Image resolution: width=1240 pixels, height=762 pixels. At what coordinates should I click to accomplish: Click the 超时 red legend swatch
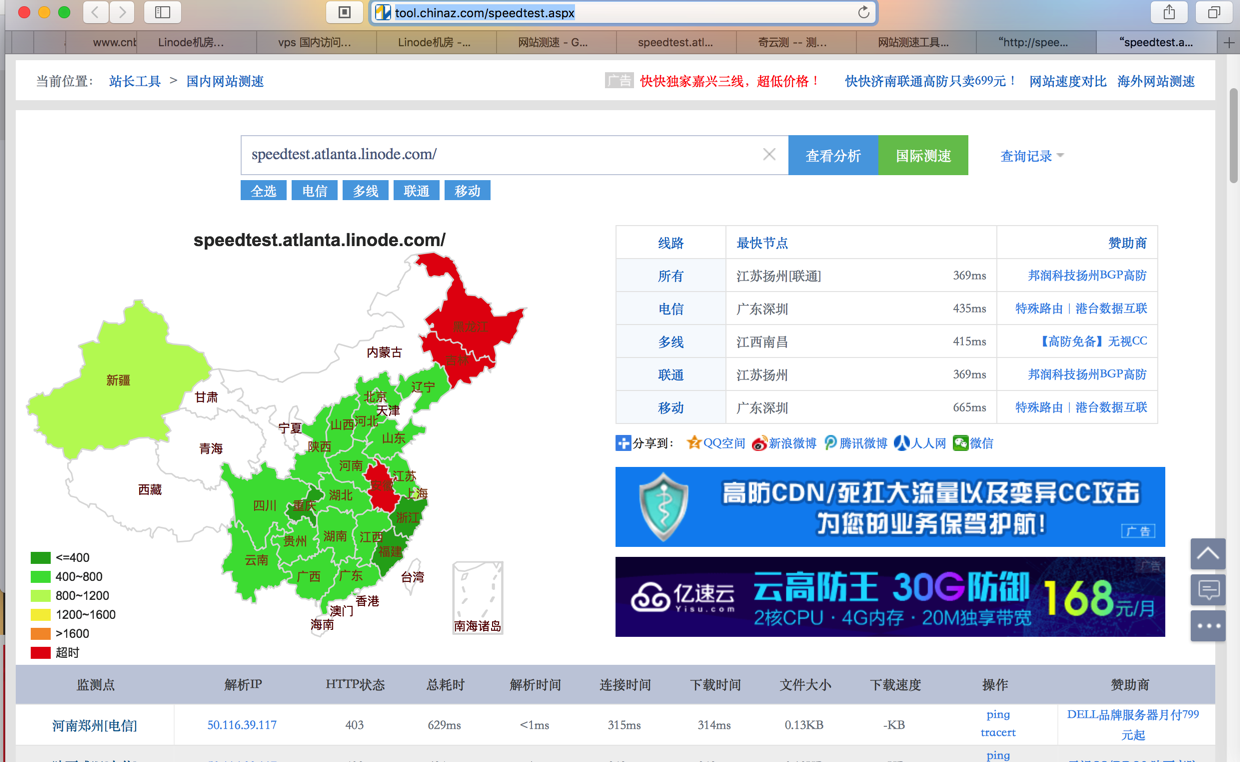point(40,653)
